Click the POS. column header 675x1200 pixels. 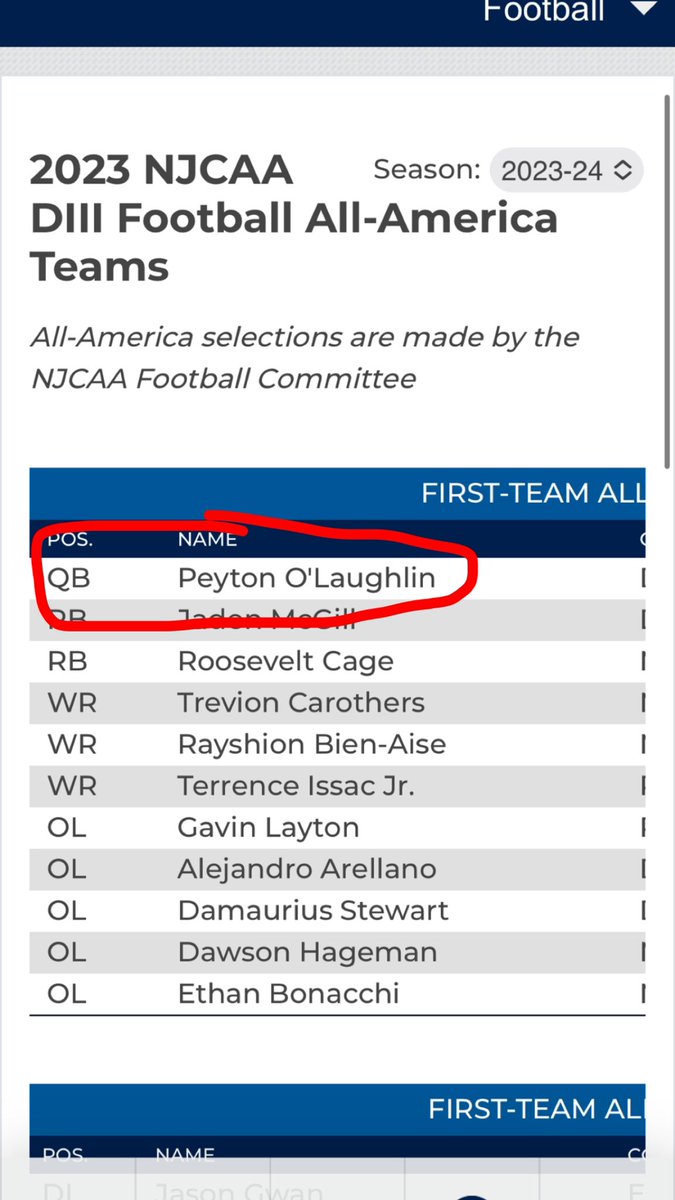[x=70, y=540]
